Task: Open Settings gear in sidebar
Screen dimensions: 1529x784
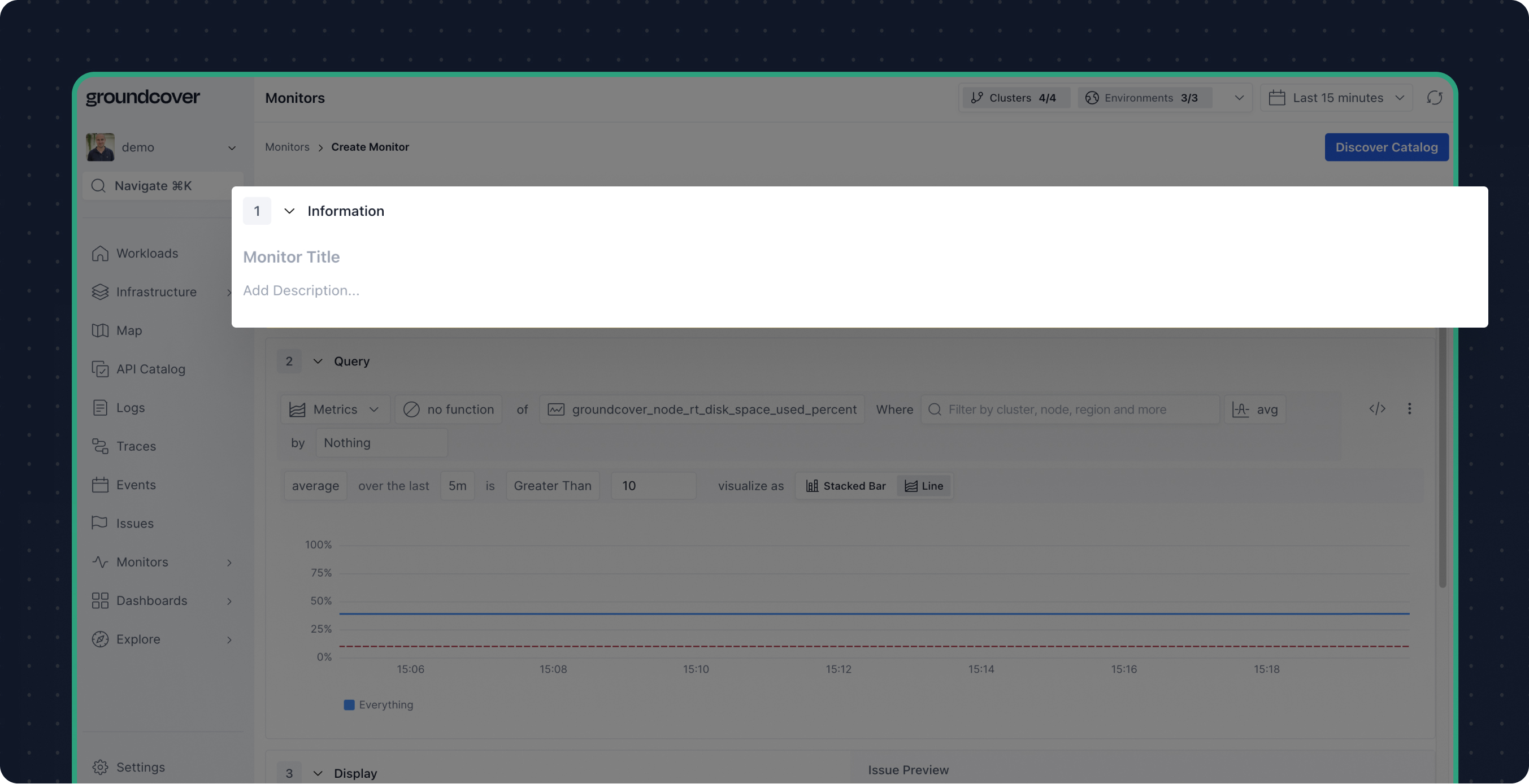Action: click(x=99, y=768)
